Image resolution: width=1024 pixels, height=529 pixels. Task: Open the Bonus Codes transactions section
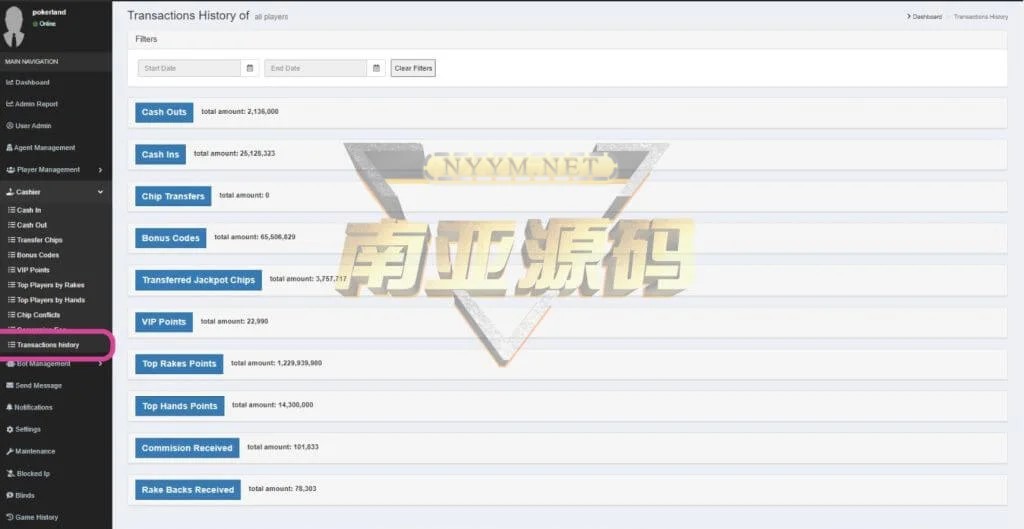171,238
